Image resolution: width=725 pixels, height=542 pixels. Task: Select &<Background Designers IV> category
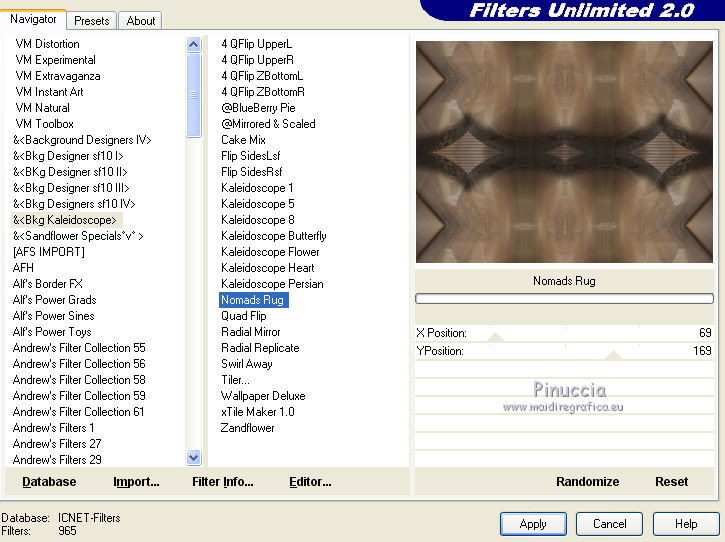click(x=82, y=140)
